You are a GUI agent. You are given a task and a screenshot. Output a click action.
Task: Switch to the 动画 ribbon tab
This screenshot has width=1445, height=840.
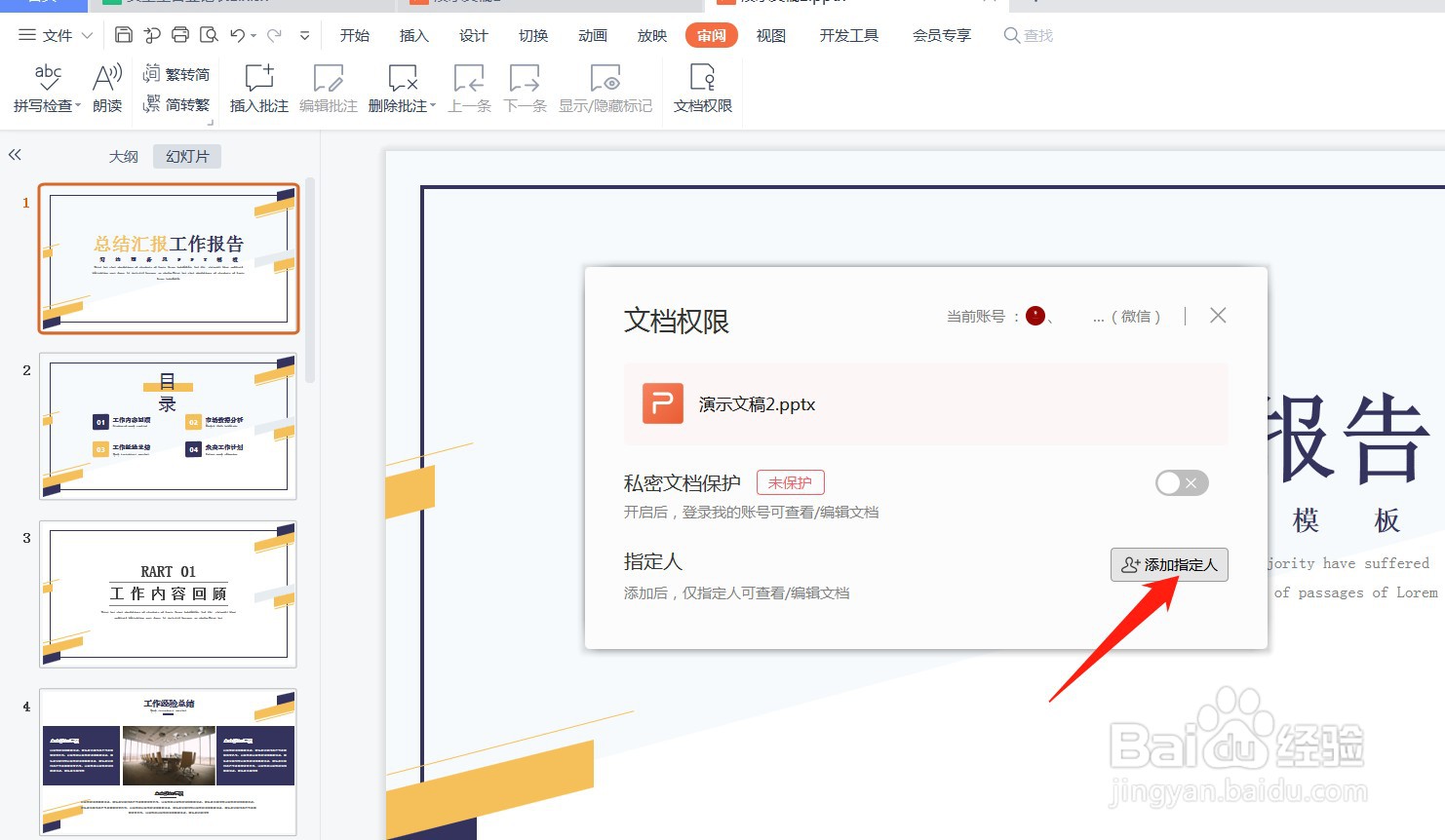593,35
